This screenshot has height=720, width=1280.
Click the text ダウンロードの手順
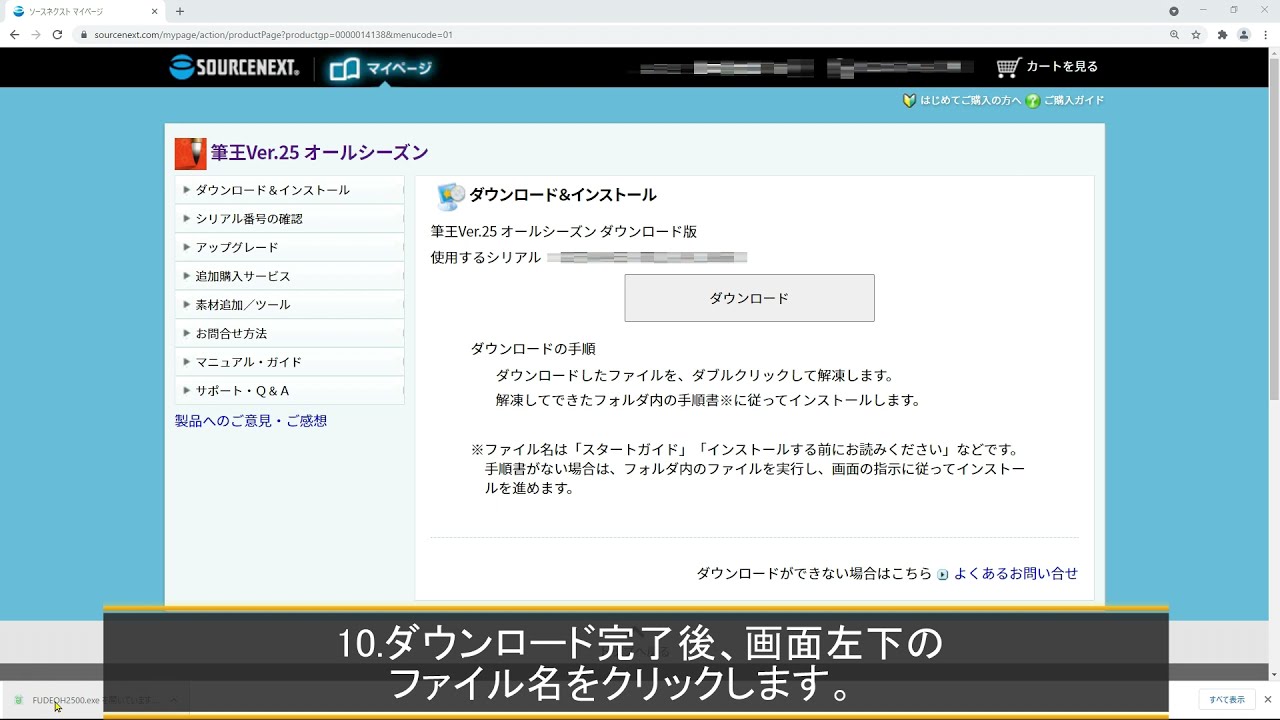click(x=533, y=349)
